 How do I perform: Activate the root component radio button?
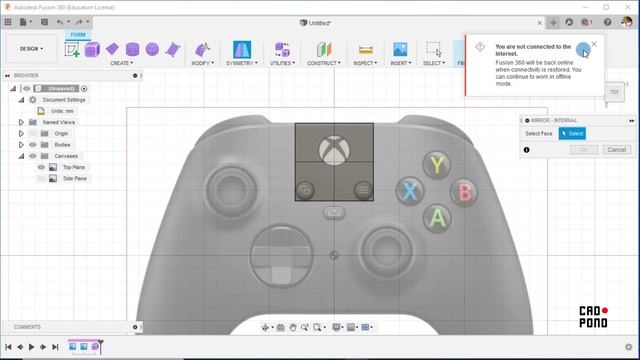click(84, 89)
